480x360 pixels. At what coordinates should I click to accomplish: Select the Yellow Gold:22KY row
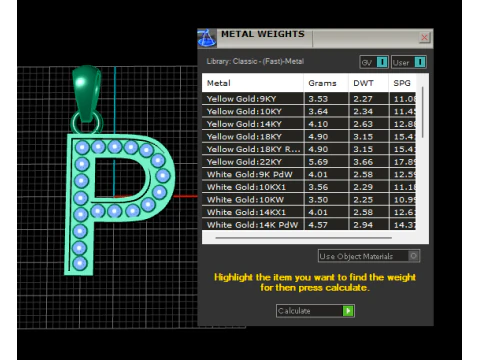[309, 162]
